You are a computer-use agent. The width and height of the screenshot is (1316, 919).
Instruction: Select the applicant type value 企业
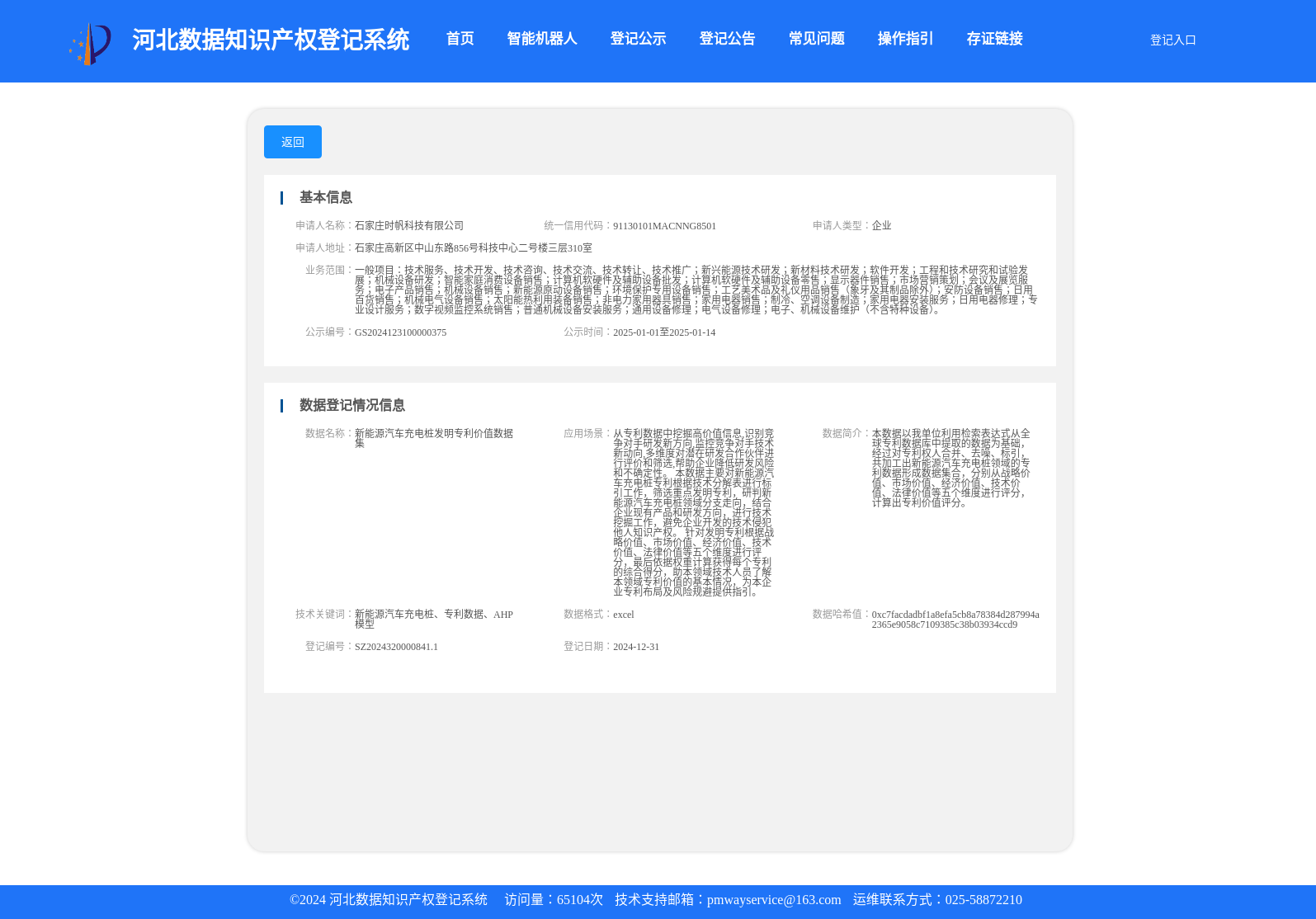pyautogui.click(x=881, y=225)
